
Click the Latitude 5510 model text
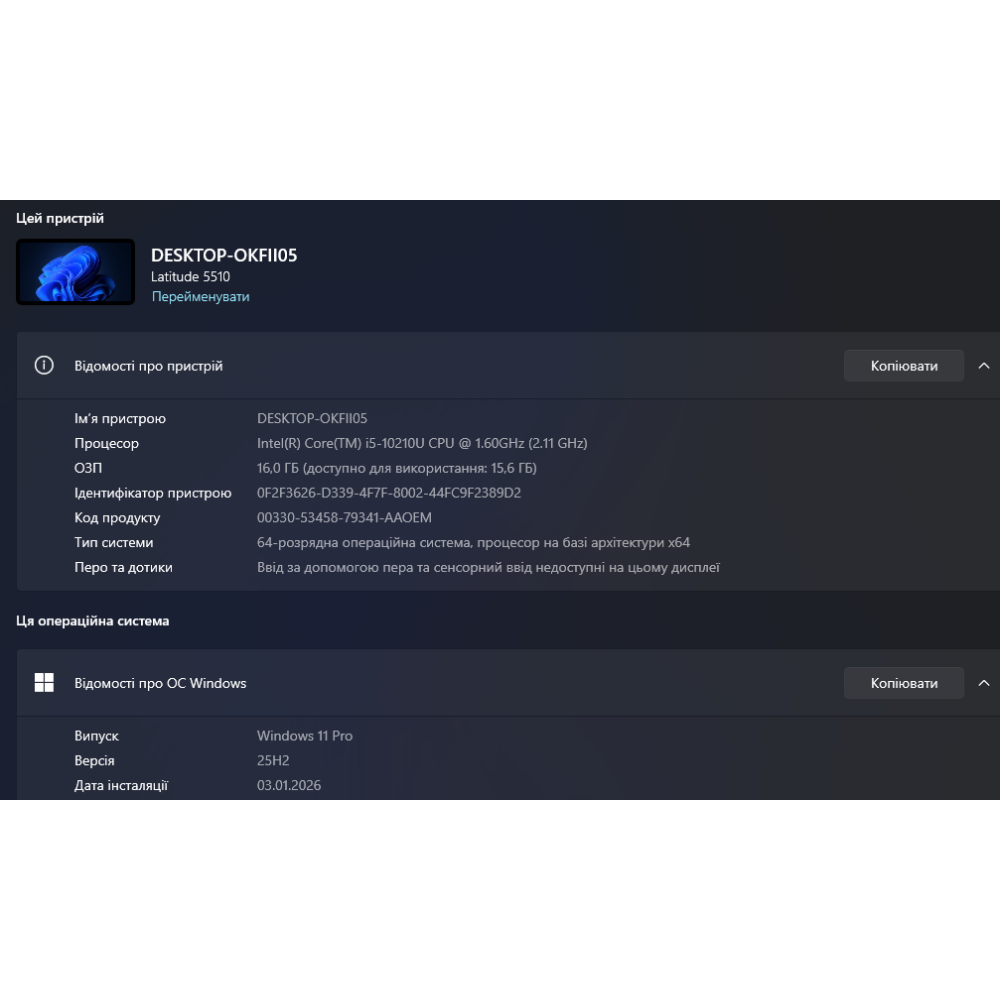pyautogui.click(x=190, y=277)
